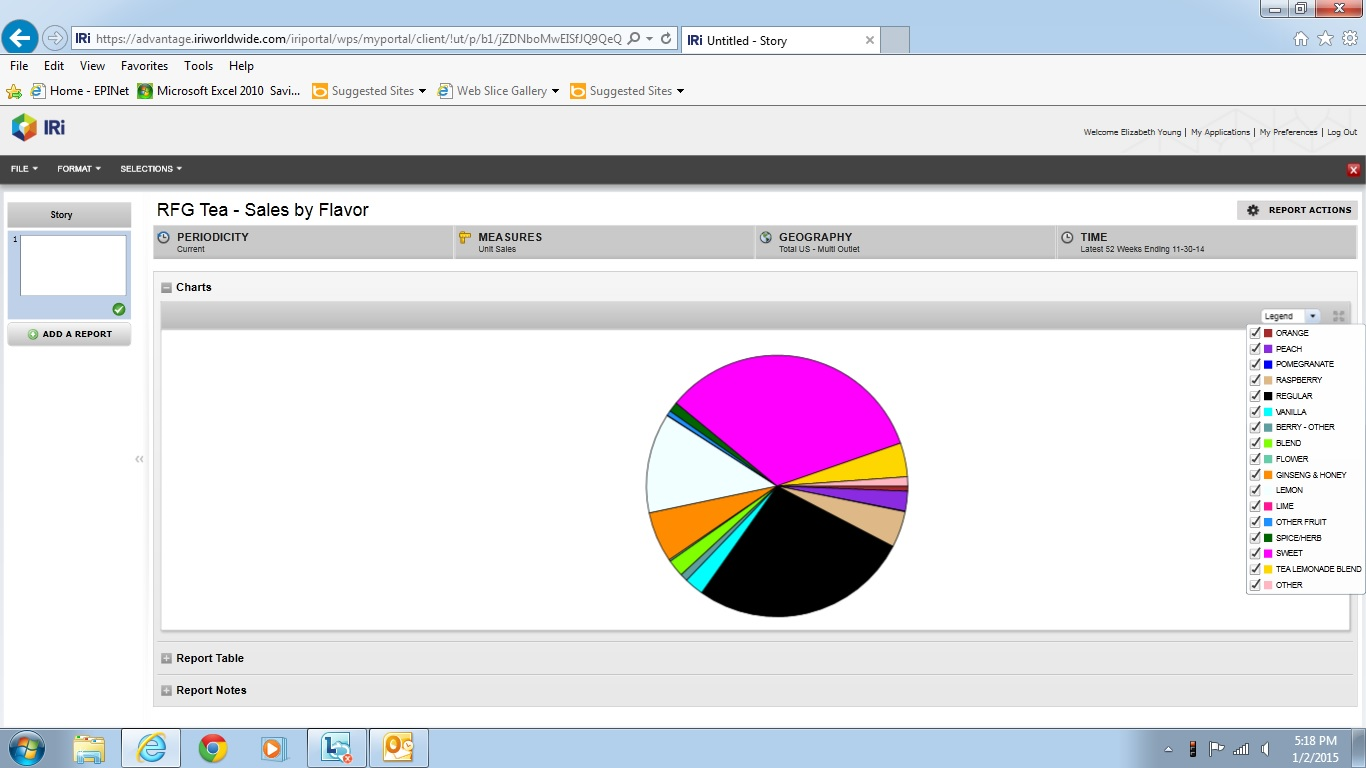Click the IRi logo
Image resolution: width=1366 pixels, height=768 pixels.
[x=38, y=127]
